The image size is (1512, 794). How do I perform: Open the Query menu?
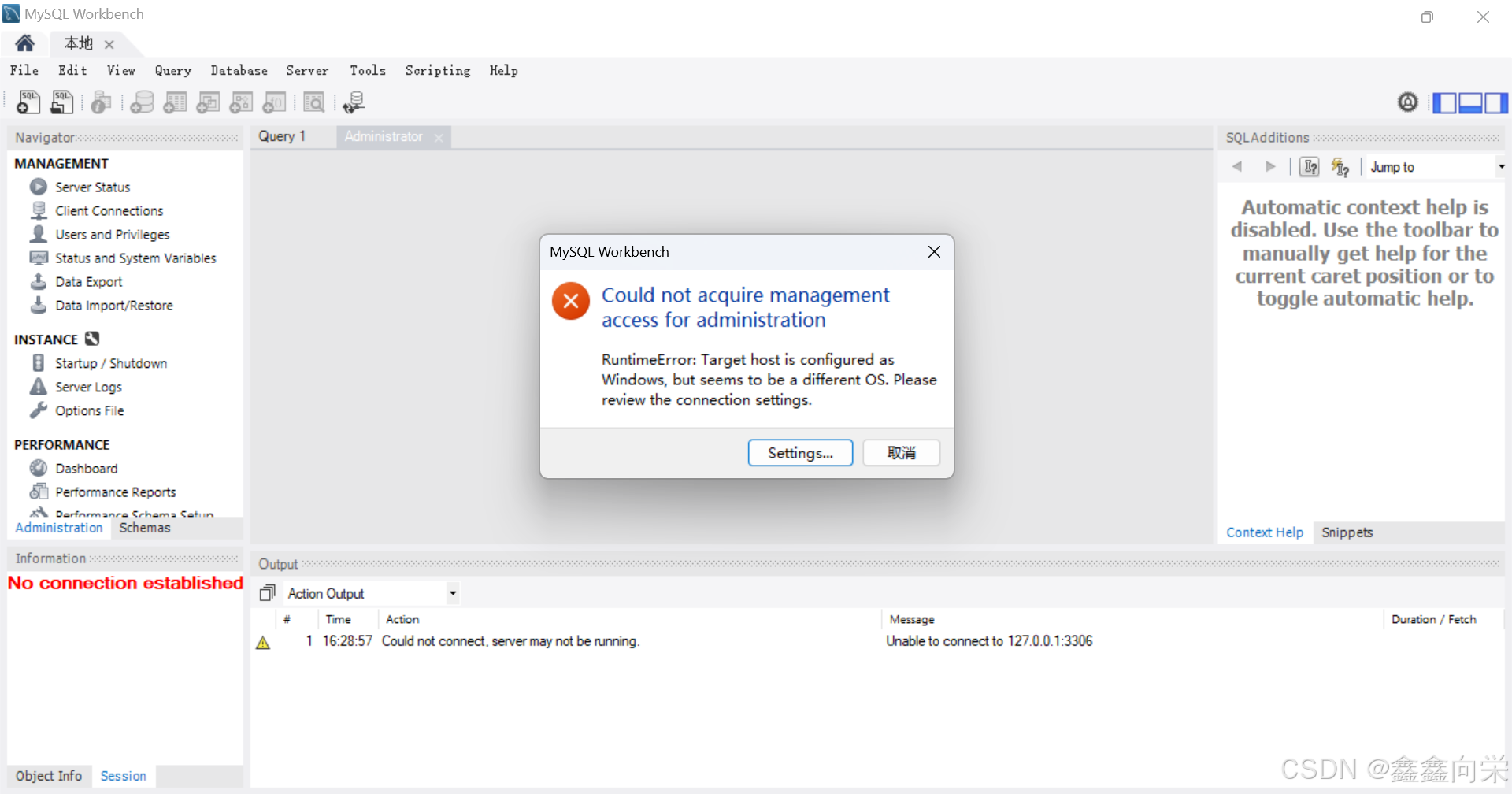[x=173, y=70]
